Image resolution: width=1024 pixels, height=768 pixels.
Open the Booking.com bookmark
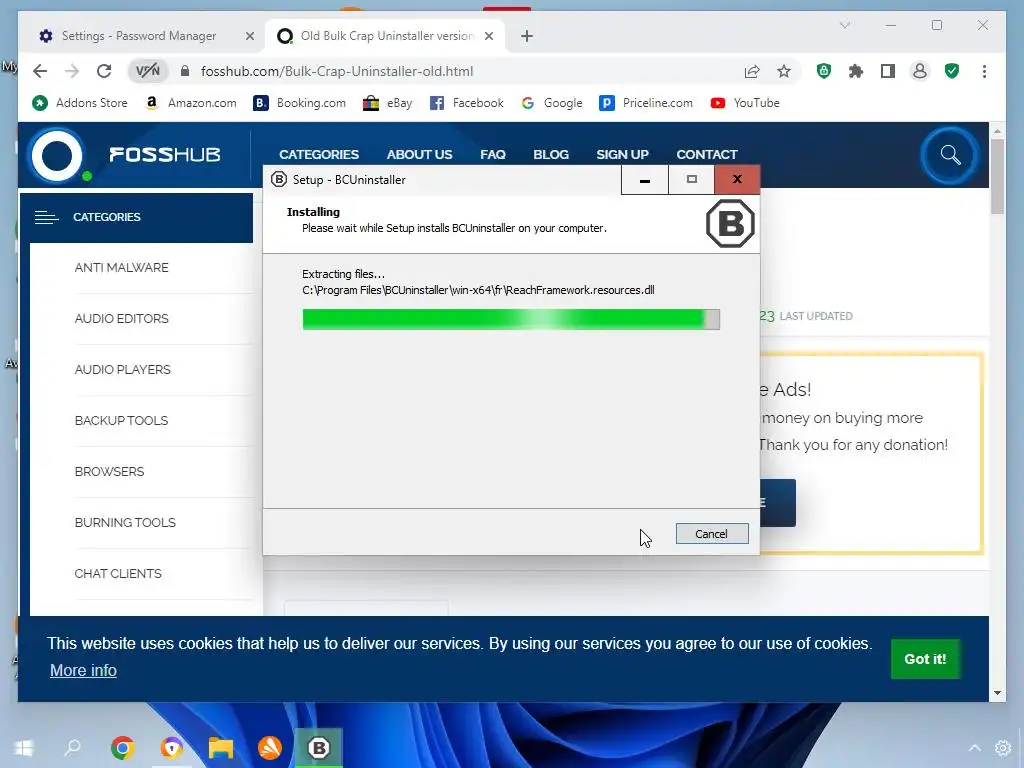tap(300, 103)
